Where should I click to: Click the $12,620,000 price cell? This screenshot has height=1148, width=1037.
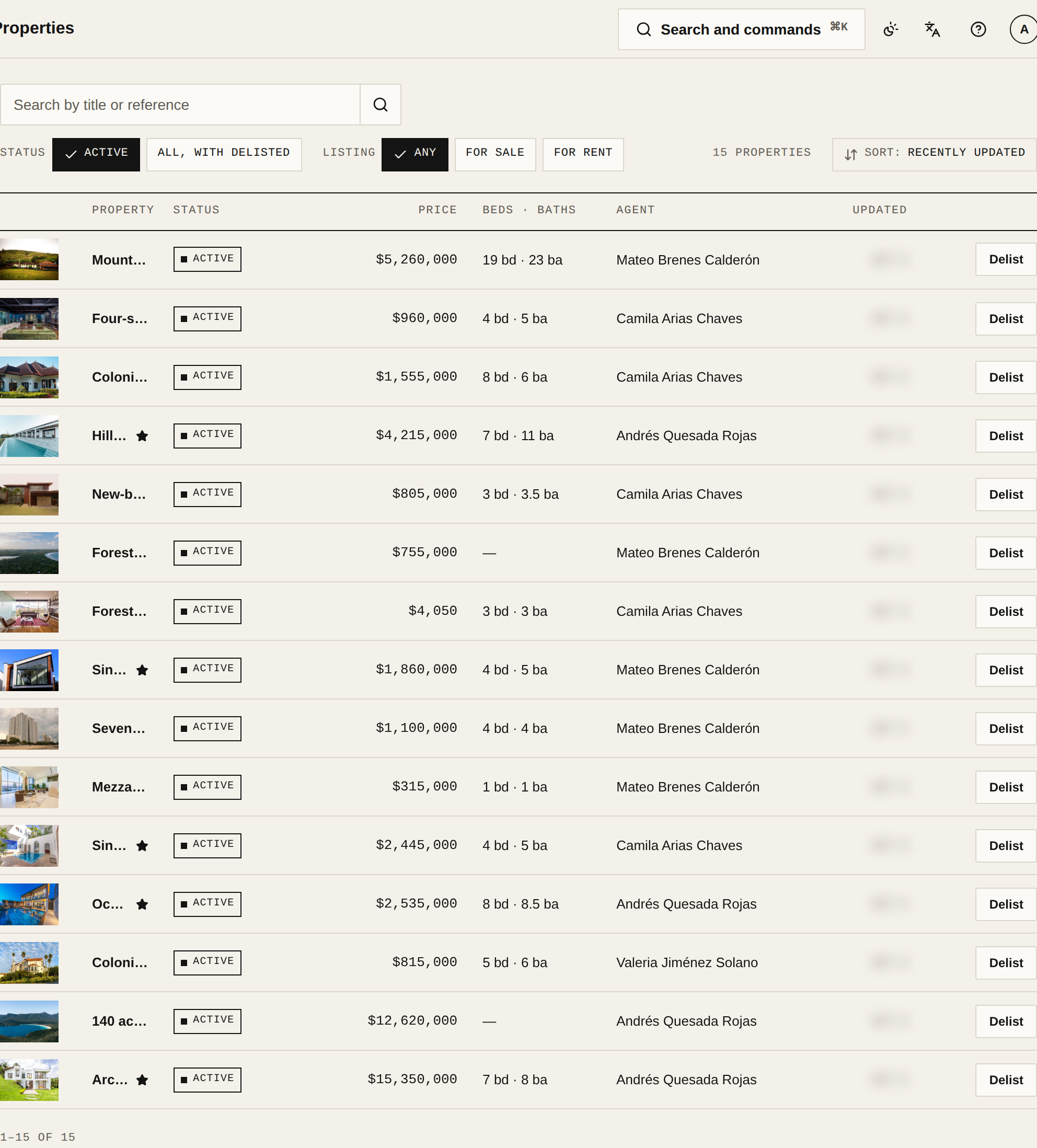[412, 1021]
